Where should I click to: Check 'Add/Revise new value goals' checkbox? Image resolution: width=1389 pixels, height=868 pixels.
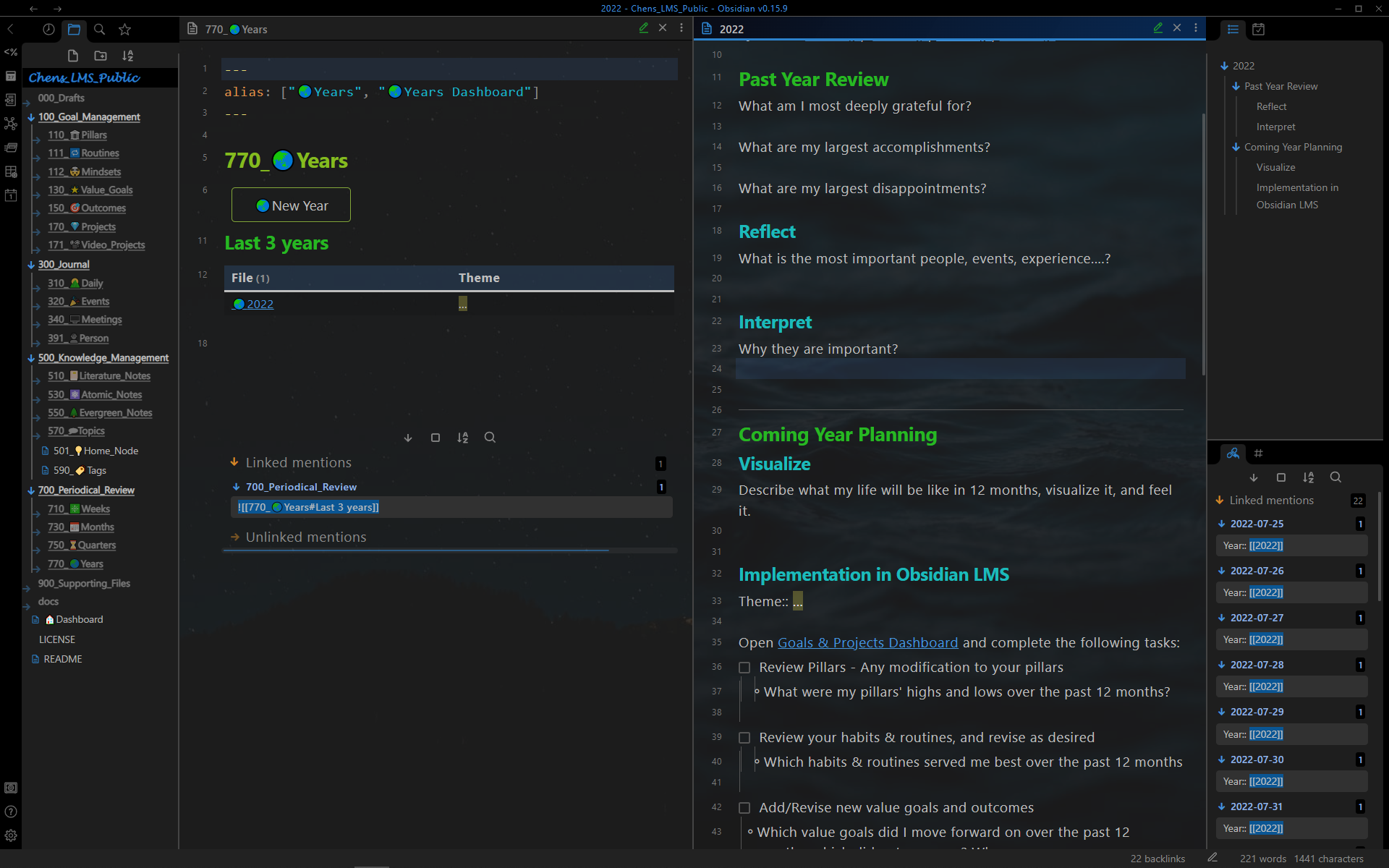coord(744,808)
